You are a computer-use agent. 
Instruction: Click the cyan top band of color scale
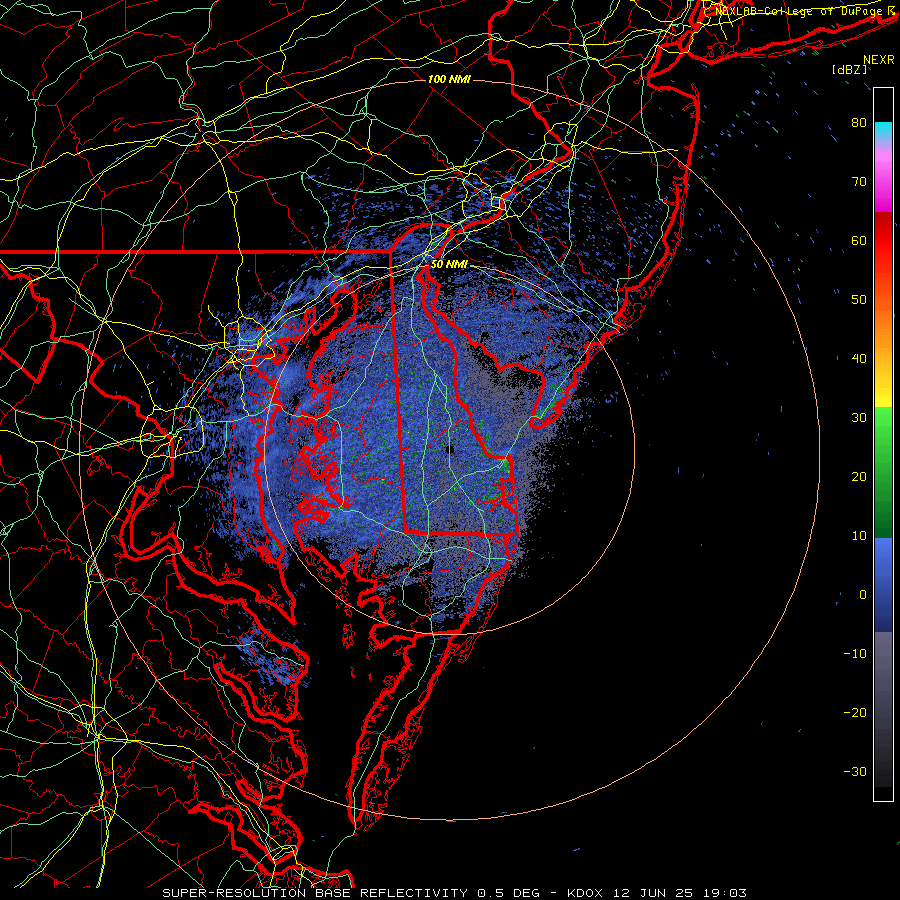(x=883, y=131)
